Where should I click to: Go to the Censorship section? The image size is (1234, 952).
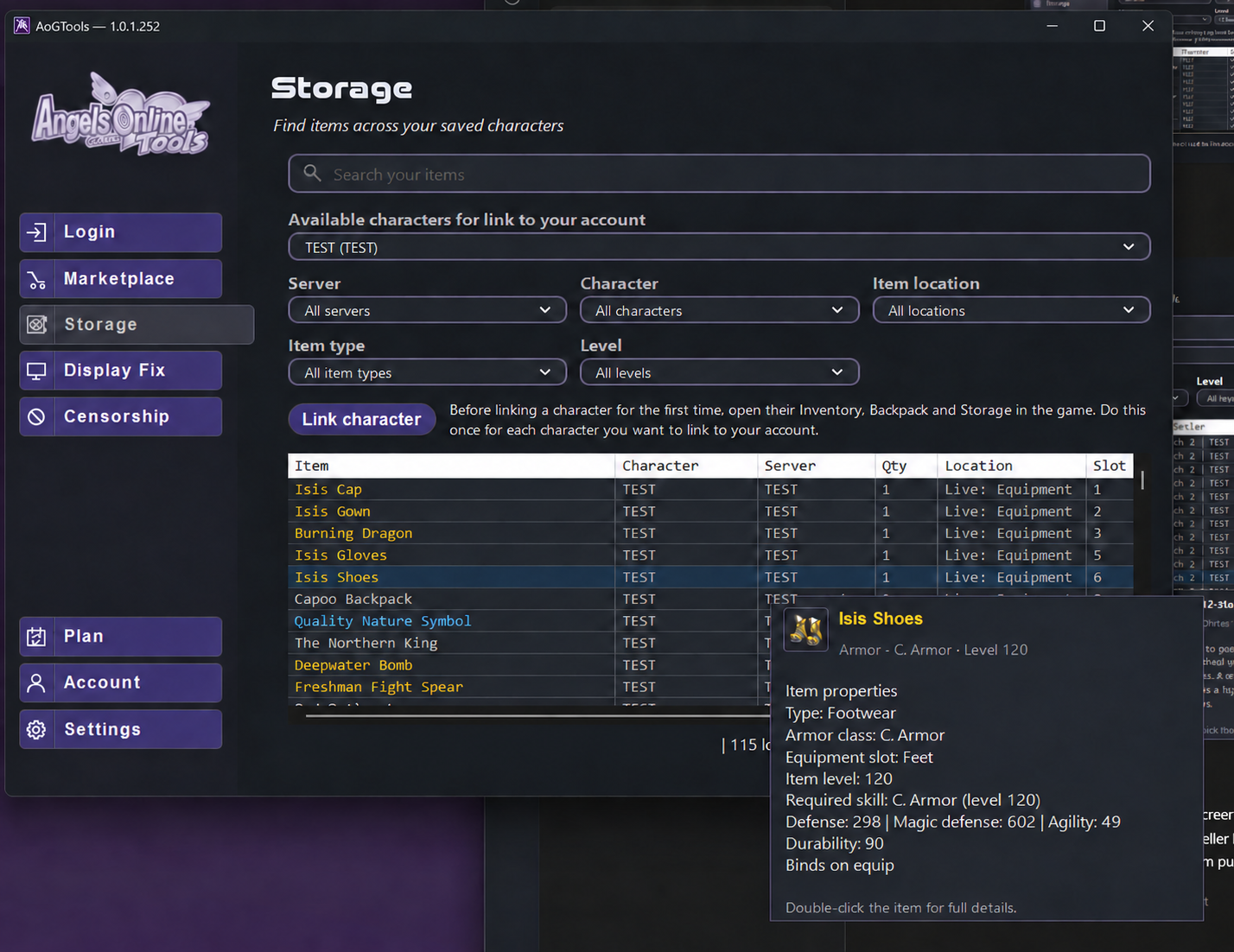(x=121, y=416)
